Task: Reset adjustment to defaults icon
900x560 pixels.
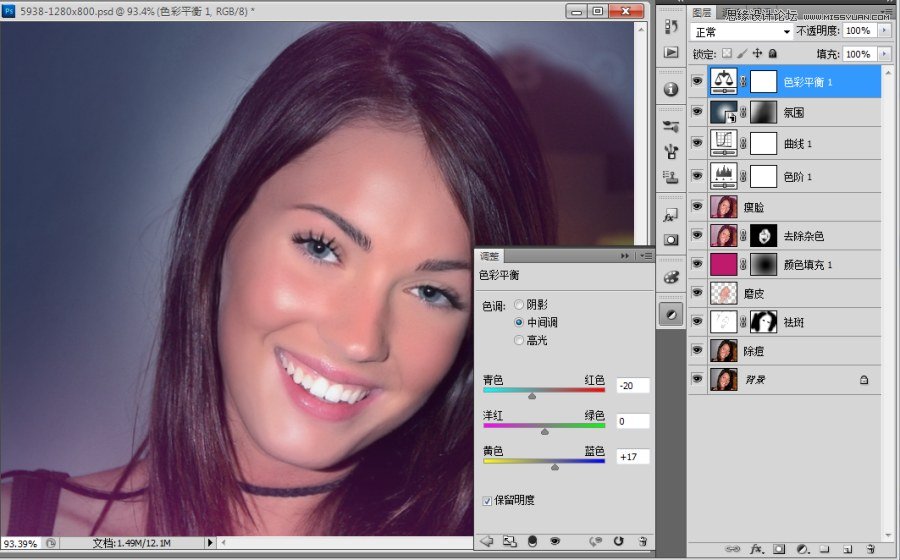Action: (x=618, y=541)
